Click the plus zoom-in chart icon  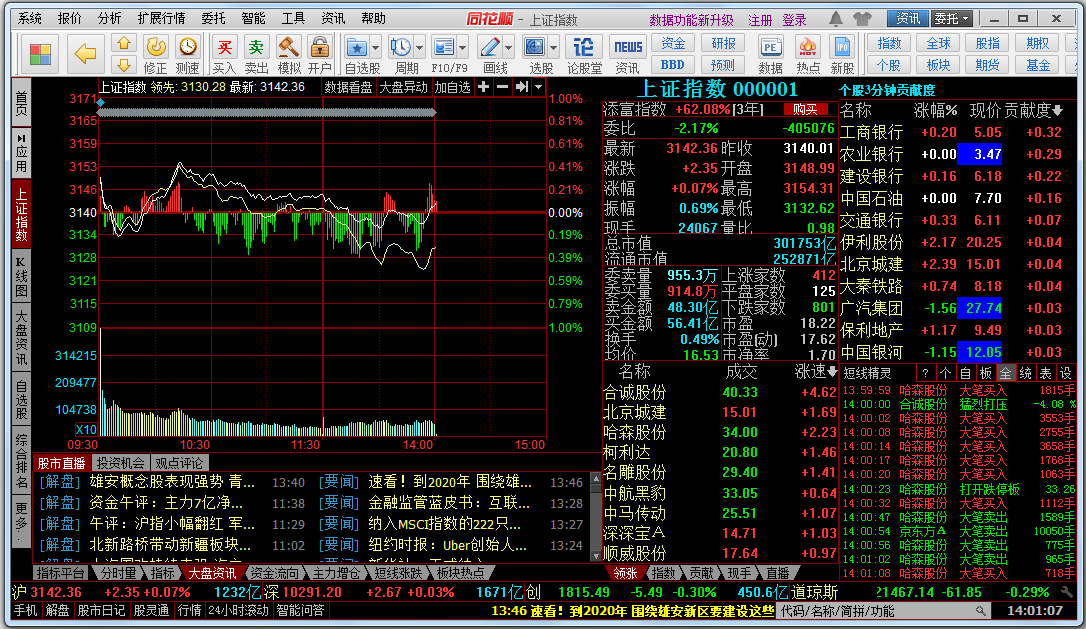[x=483, y=87]
